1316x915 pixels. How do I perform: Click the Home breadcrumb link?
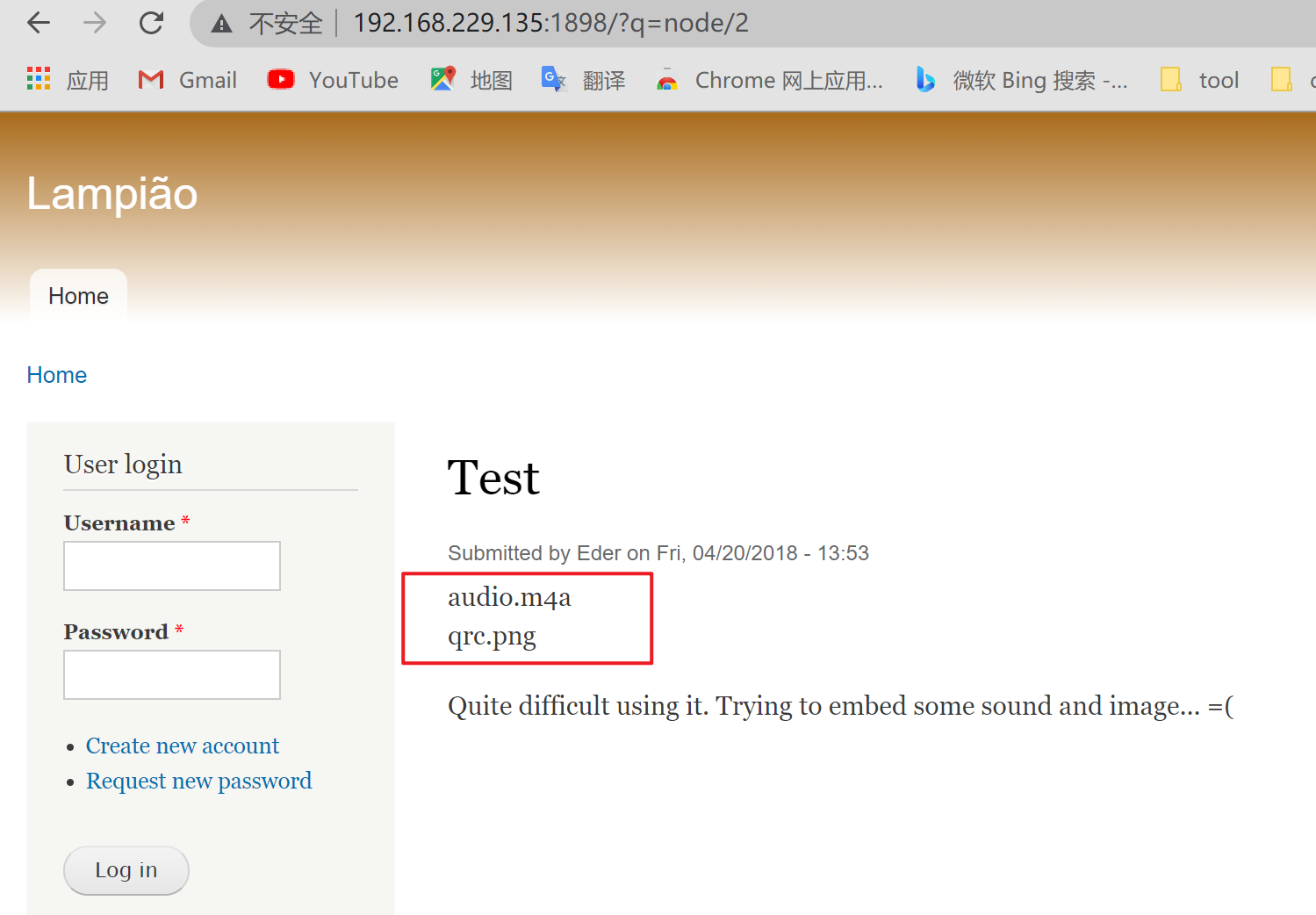pyautogui.click(x=57, y=375)
